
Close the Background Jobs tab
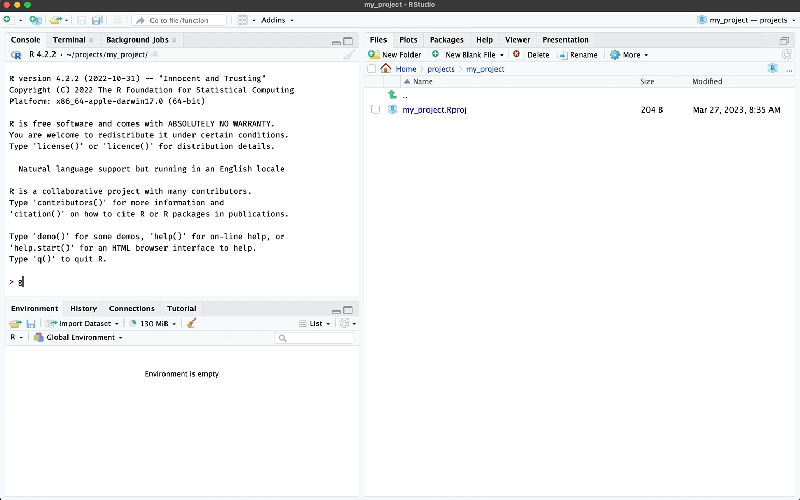click(174, 40)
